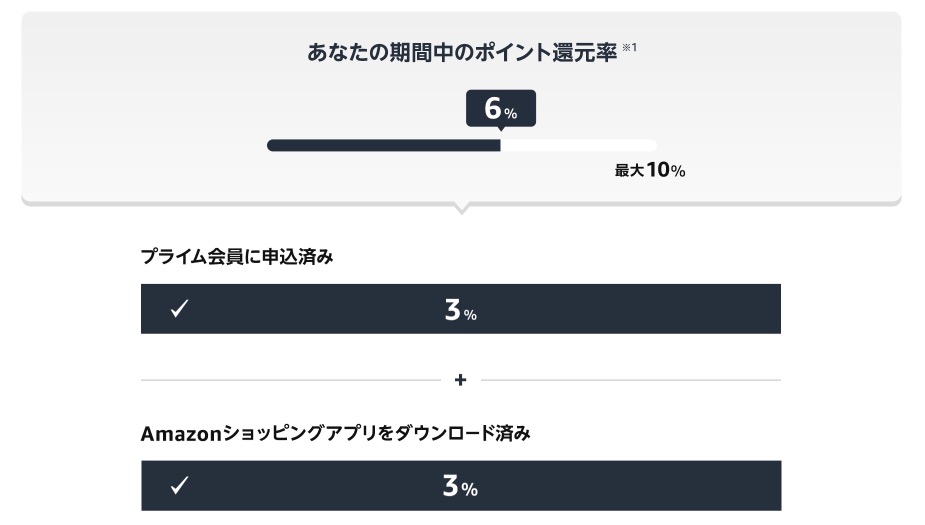Click the ※1 footnote marker

(x=629, y=48)
